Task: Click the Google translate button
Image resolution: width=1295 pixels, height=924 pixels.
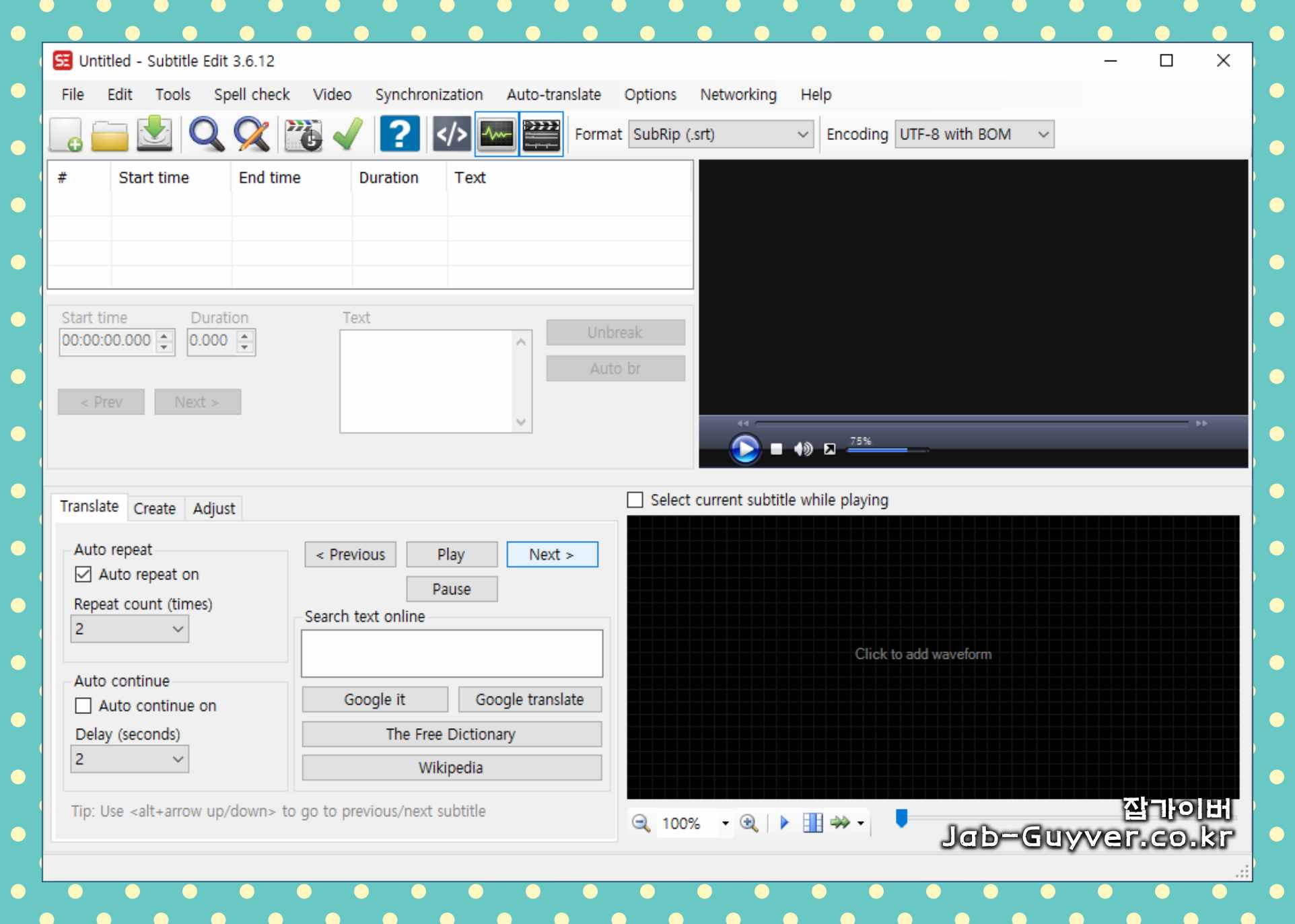Action: click(x=529, y=699)
